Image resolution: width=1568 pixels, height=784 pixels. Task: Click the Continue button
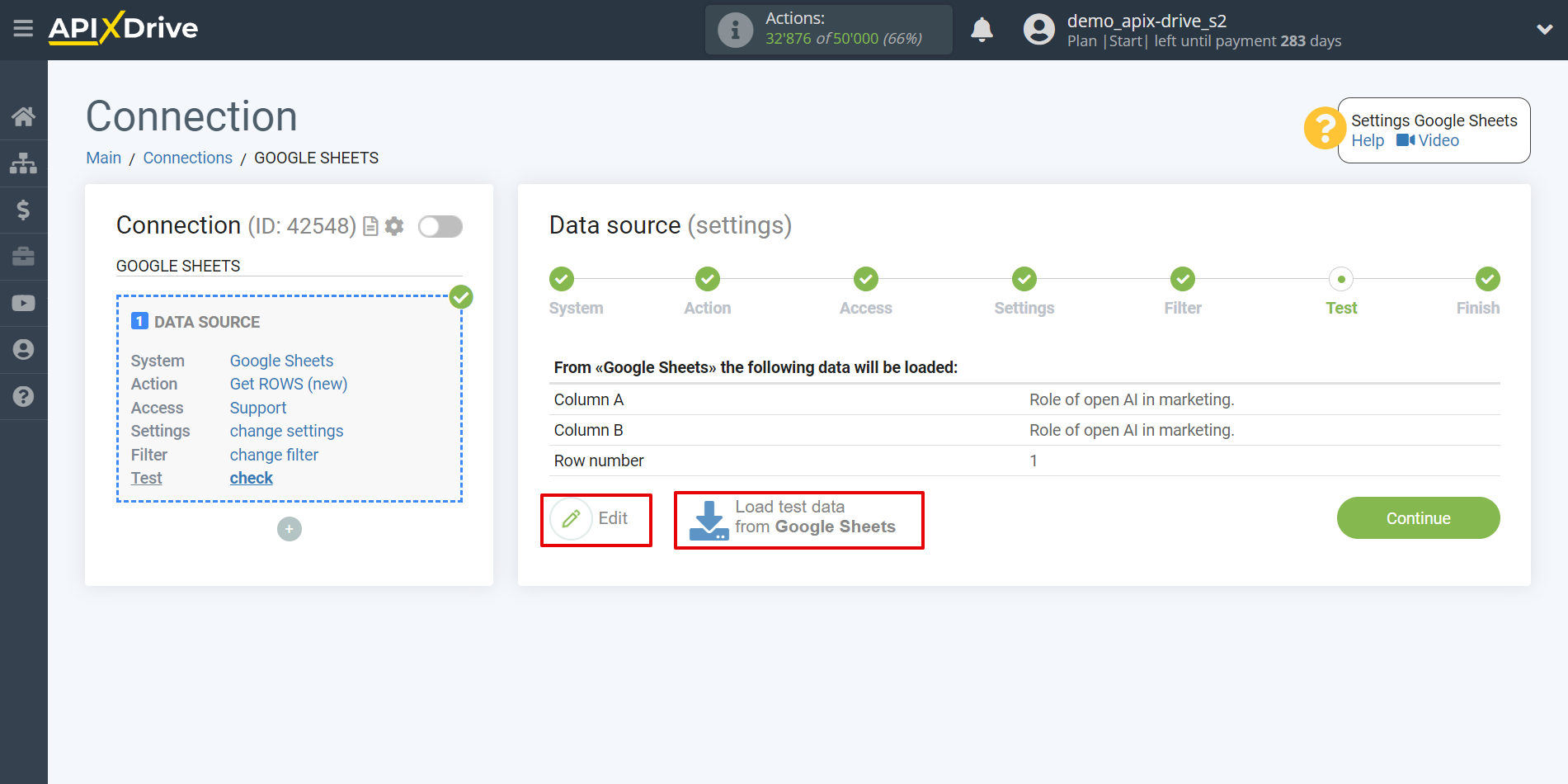[1418, 518]
